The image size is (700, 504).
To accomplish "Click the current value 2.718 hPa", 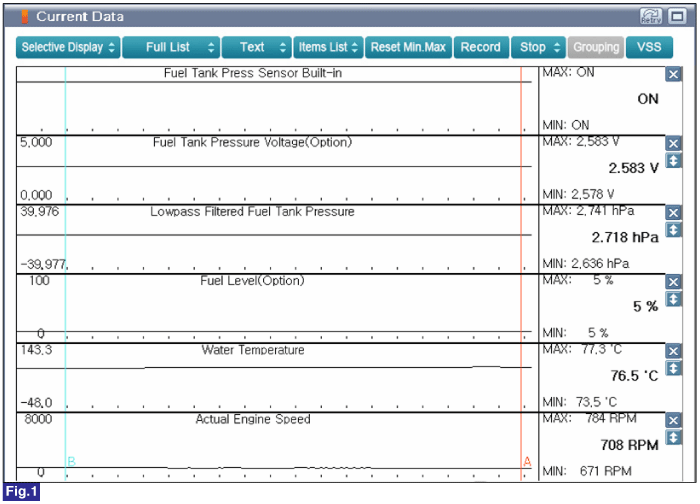I will (x=625, y=237).
